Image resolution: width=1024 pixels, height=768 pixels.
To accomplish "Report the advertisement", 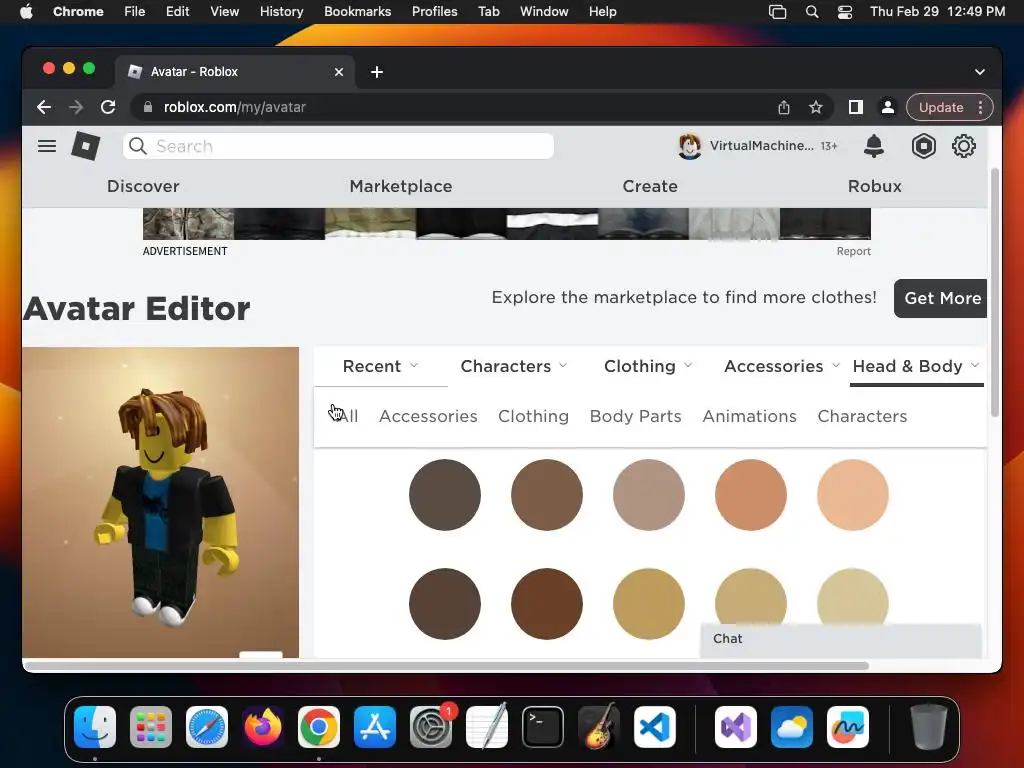I will [x=854, y=251].
